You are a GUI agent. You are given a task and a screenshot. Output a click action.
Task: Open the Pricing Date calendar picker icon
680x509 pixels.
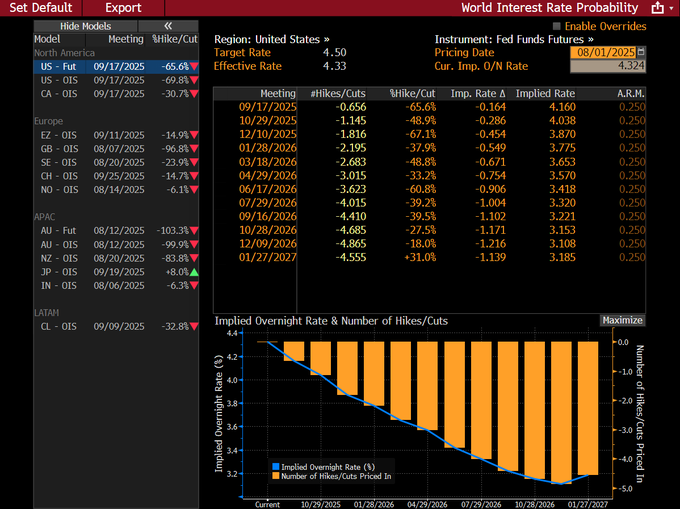click(641, 51)
